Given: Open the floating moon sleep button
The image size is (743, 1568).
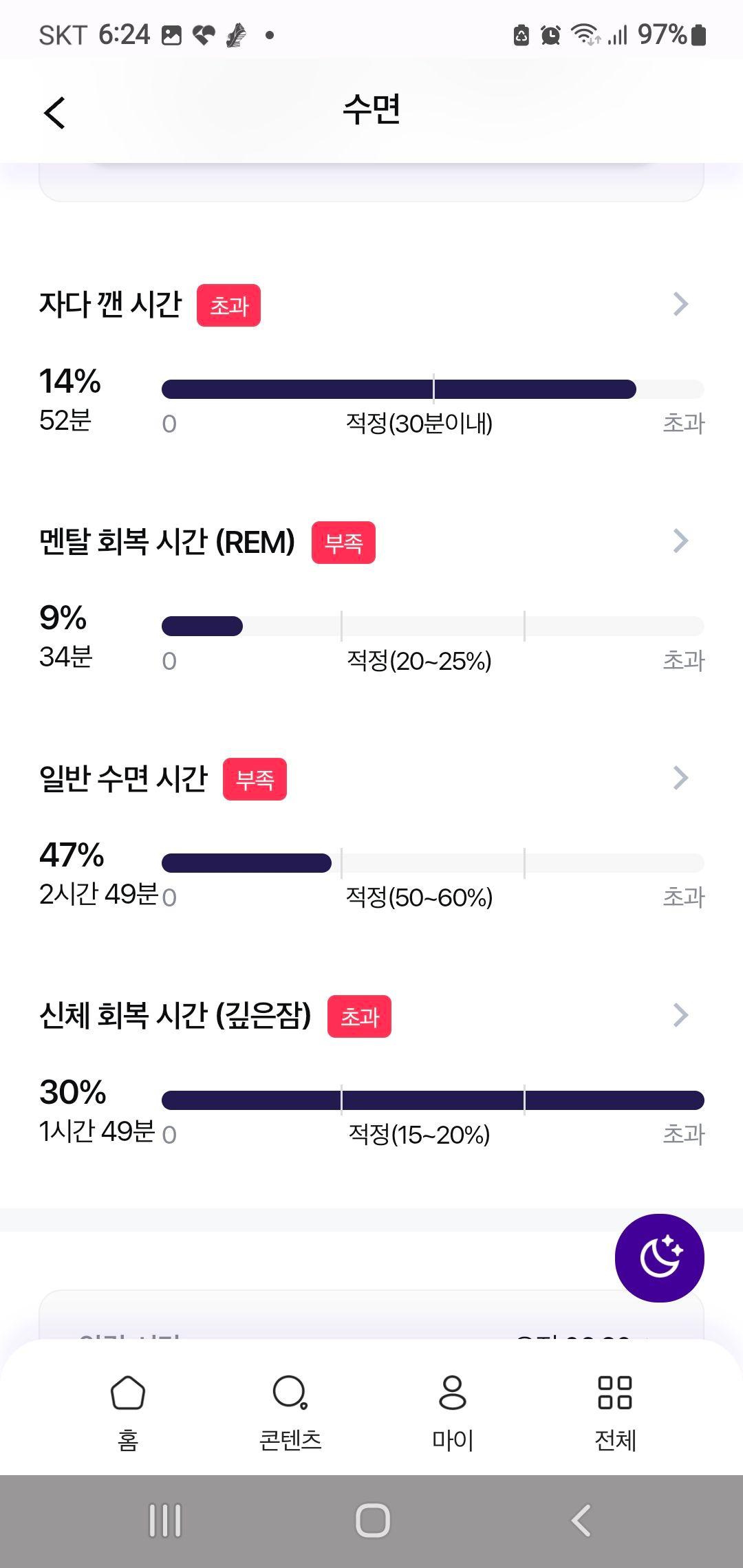Looking at the screenshot, I should pos(659,1258).
